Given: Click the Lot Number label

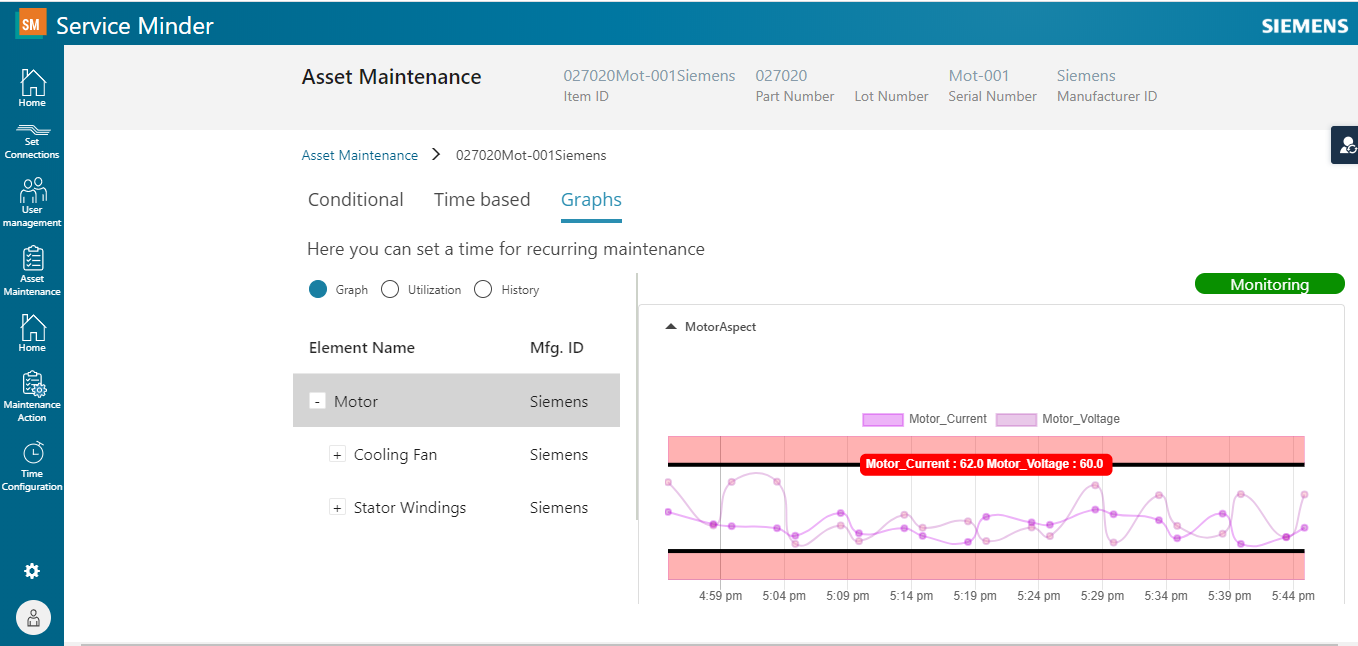Looking at the screenshot, I should coord(891,96).
